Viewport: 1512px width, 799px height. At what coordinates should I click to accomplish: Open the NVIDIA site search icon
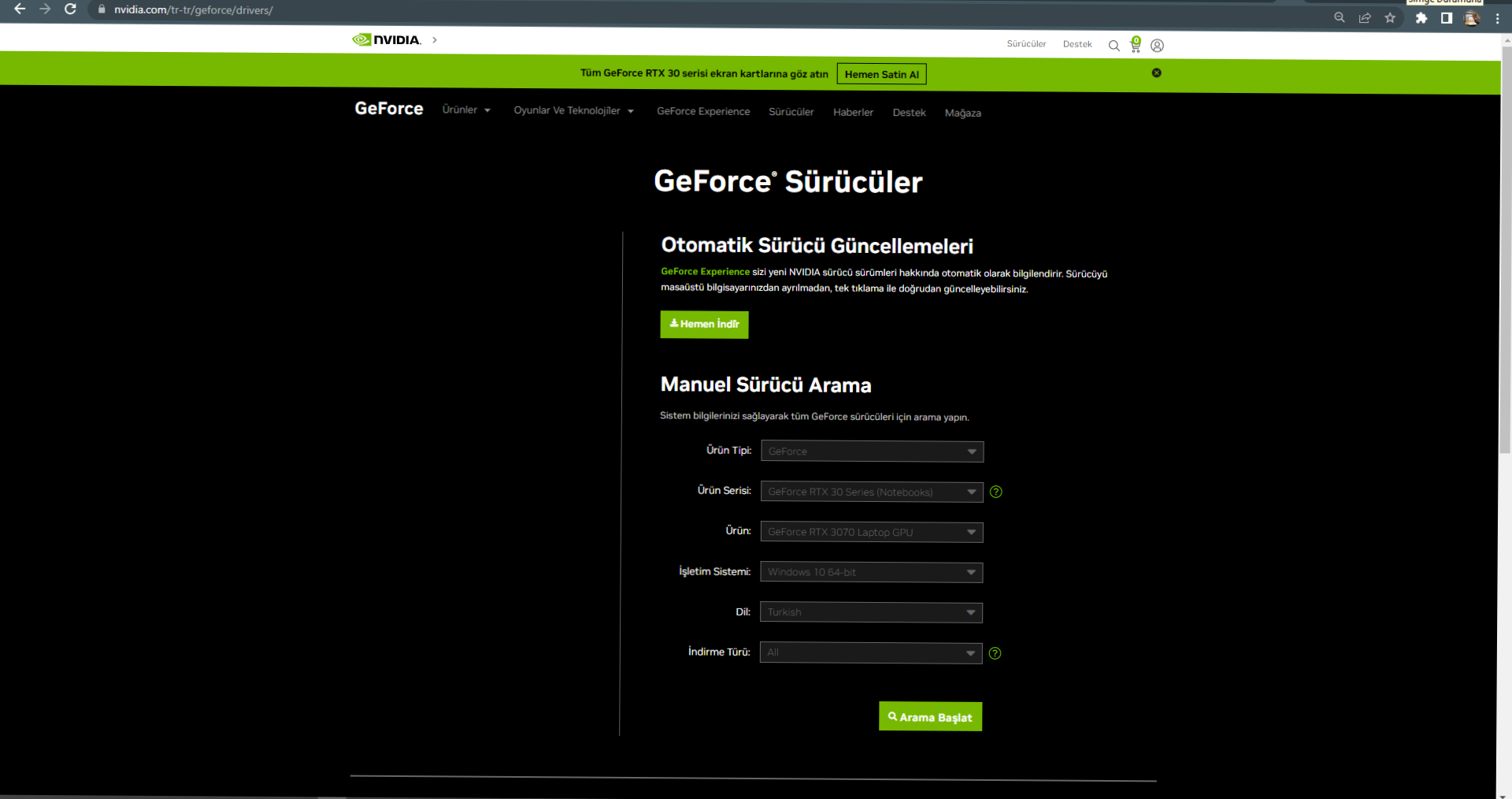[x=1114, y=46]
